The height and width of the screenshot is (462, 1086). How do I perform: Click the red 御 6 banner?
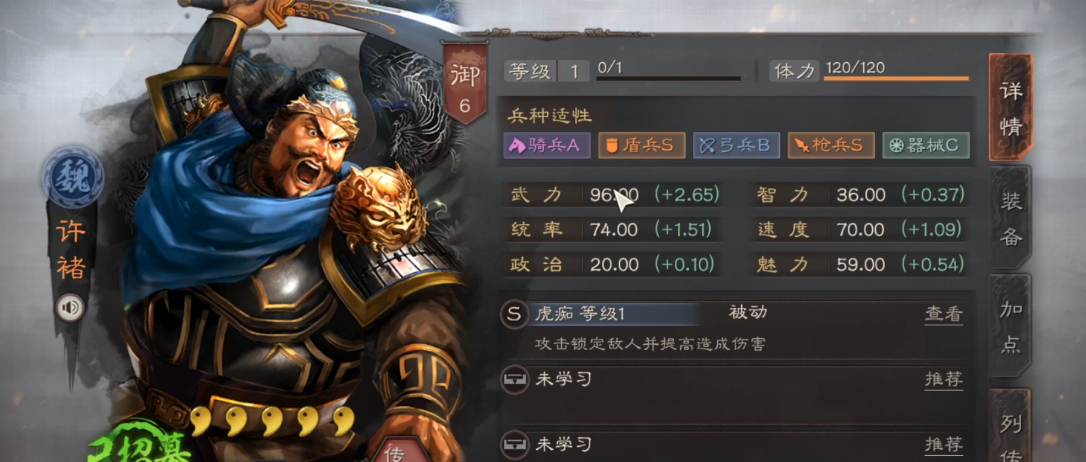(465, 82)
